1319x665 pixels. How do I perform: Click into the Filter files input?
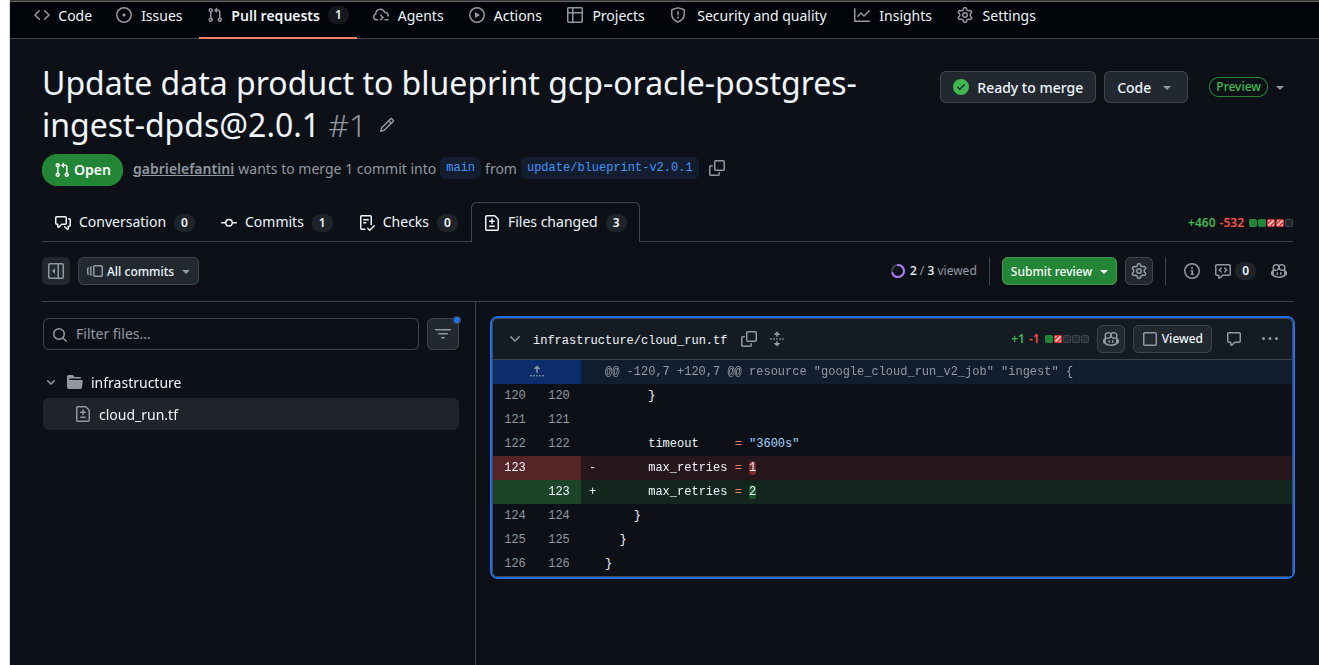point(231,334)
